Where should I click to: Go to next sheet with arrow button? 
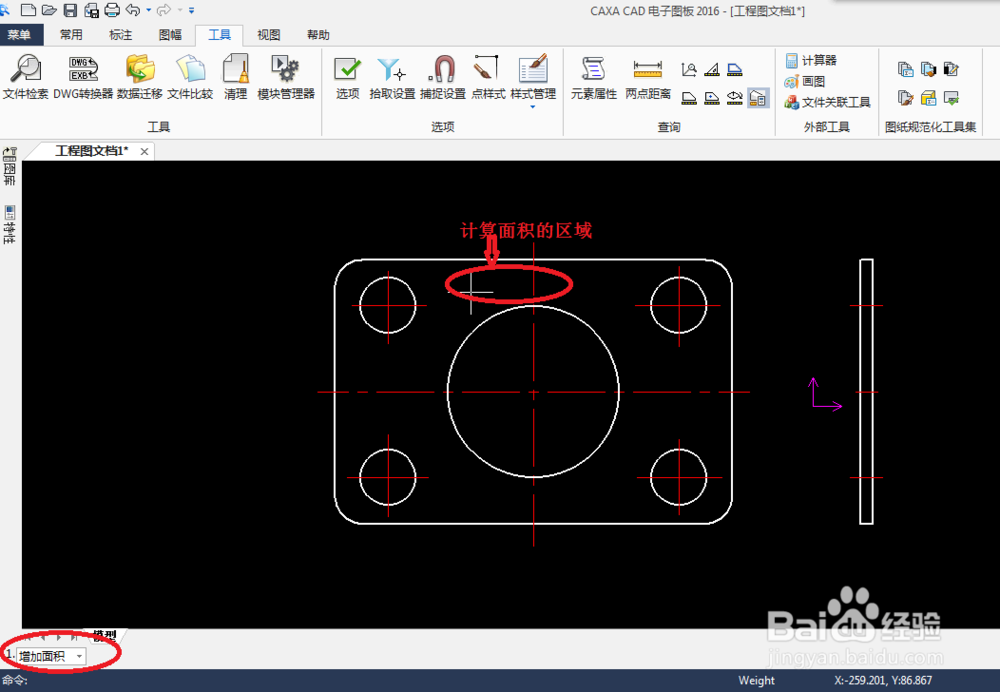(x=59, y=637)
